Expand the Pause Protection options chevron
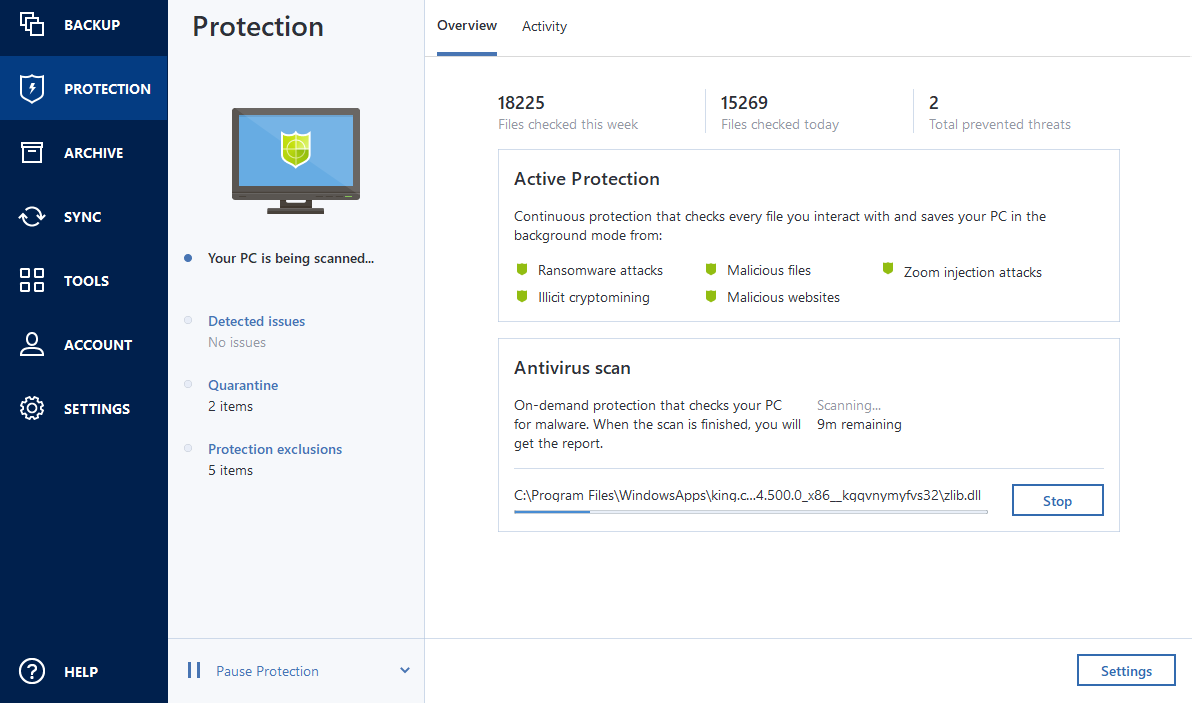Image resolution: width=1192 pixels, height=703 pixels. pos(404,670)
